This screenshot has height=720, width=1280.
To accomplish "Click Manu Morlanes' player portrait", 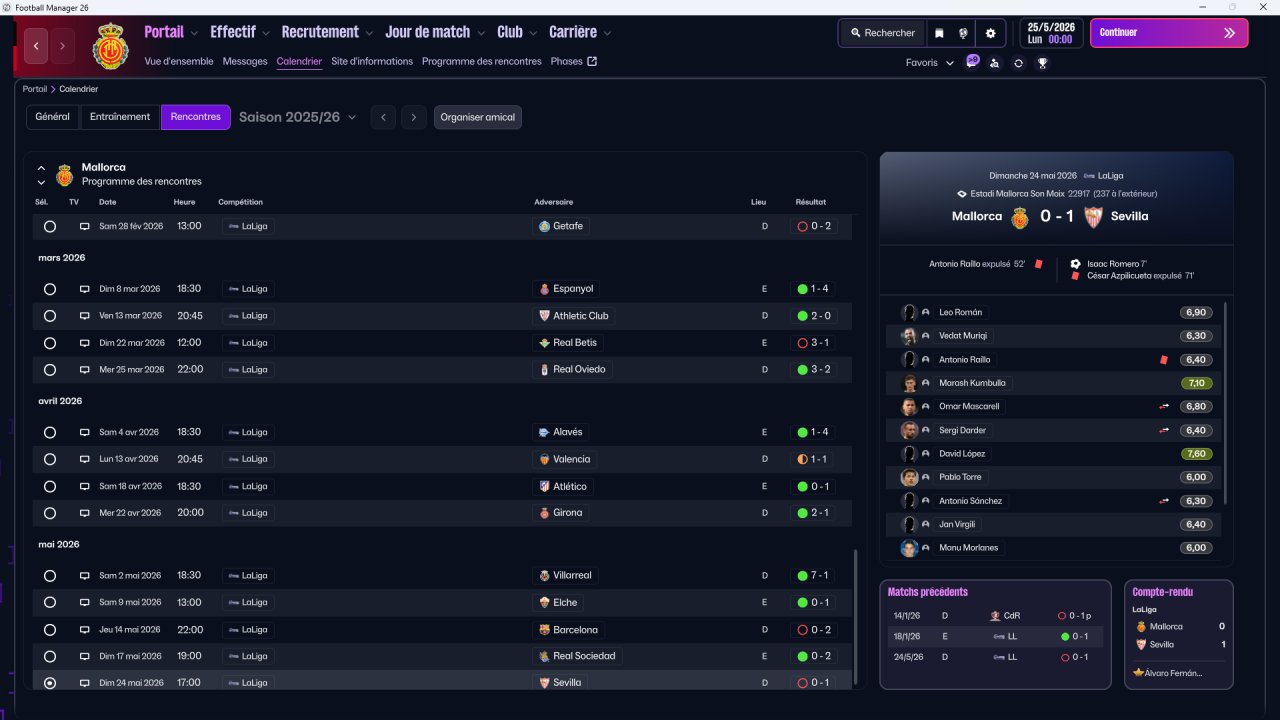I will click(x=909, y=548).
